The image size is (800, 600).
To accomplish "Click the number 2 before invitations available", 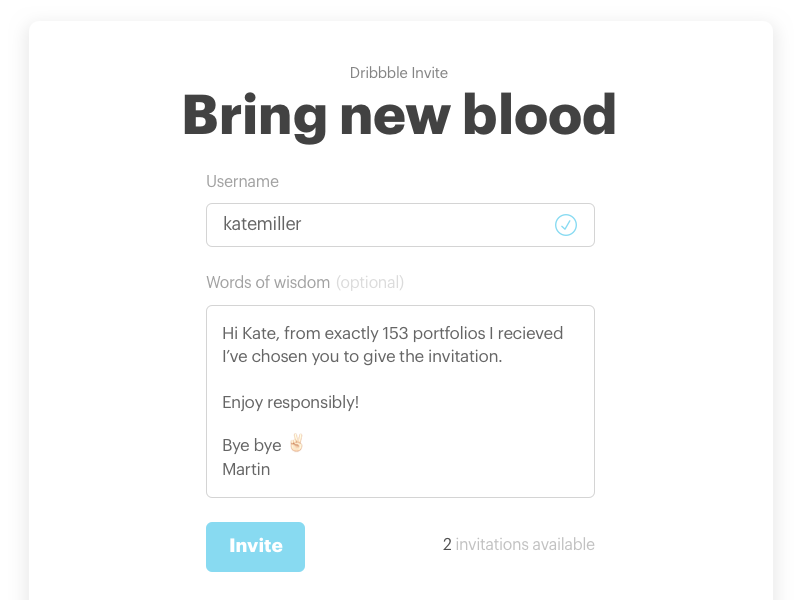I will pyautogui.click(x=447, y=545).
